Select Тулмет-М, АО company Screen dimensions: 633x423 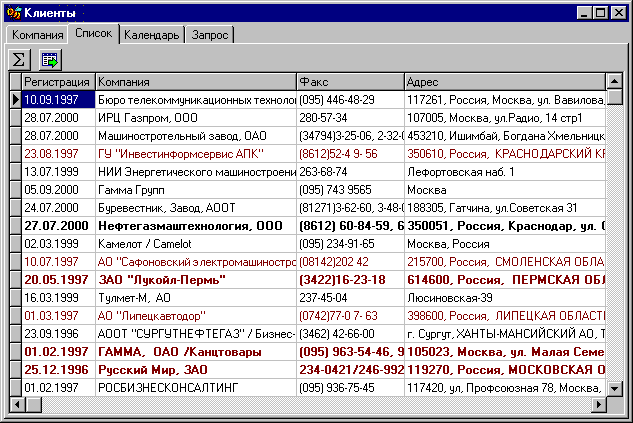(196, 298)
